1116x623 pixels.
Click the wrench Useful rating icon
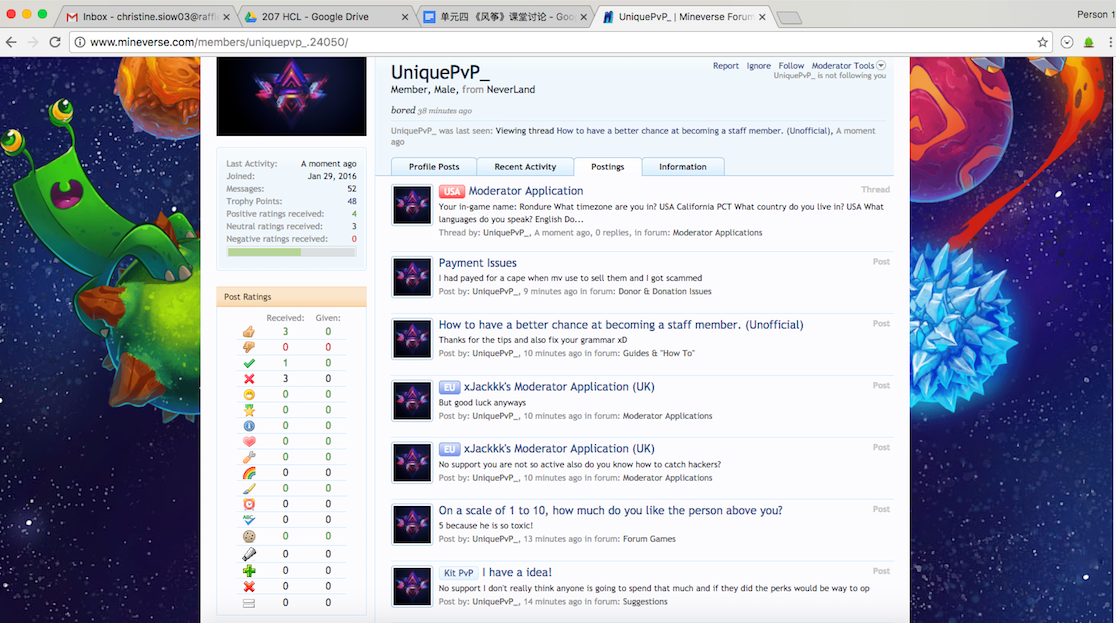[248, 457]
